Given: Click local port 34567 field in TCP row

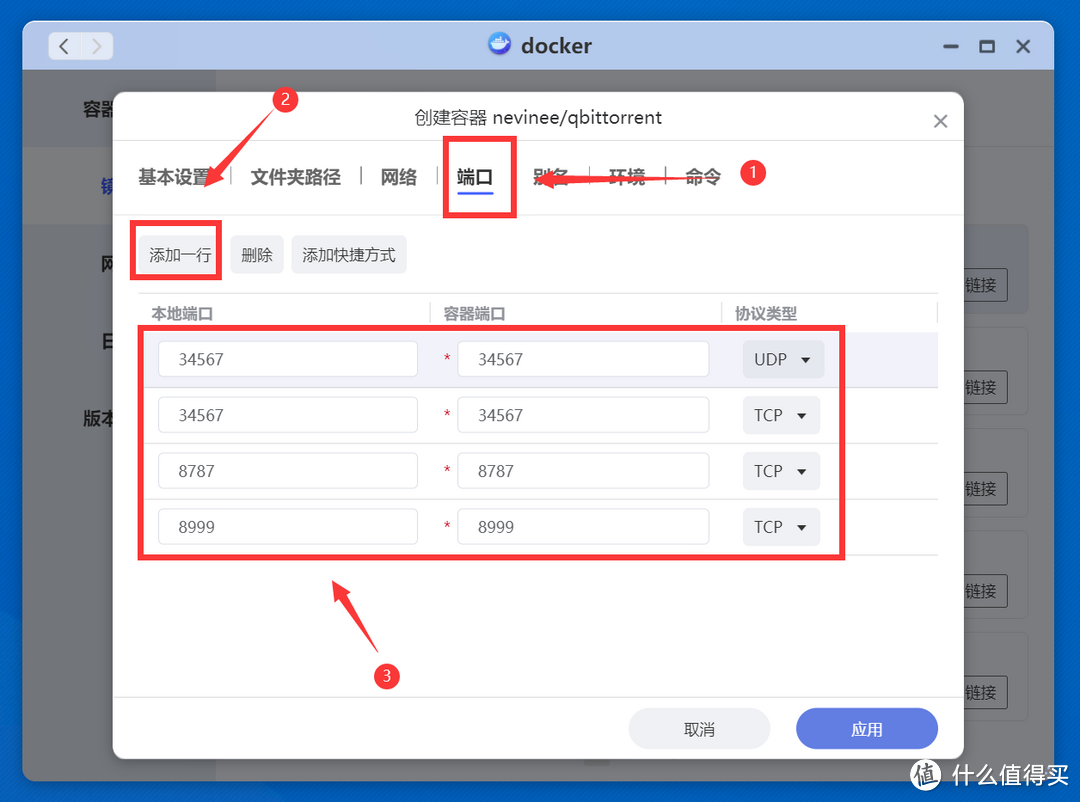Looking at the screenshot, I should point(288,415).
